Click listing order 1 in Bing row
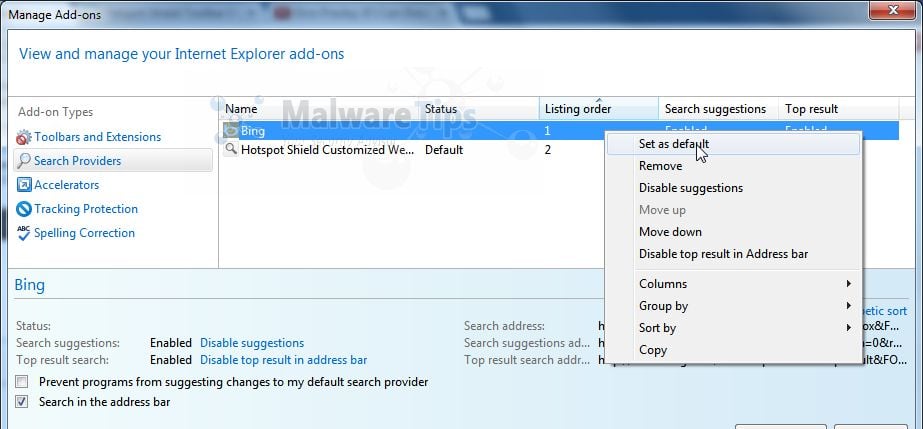This screenshot has width=923, height=429. tap(547, 131)
